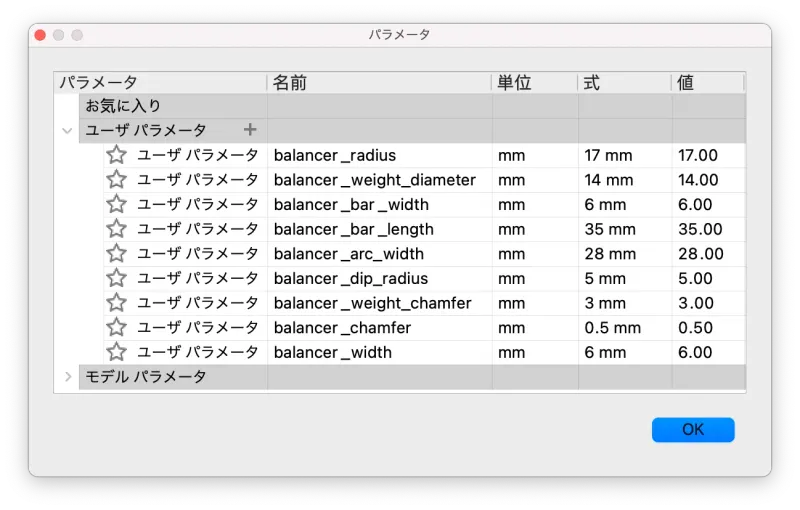Star the balancer_chamfer parameter
This screenshot has height=510, width=800.
coord(116,327)
